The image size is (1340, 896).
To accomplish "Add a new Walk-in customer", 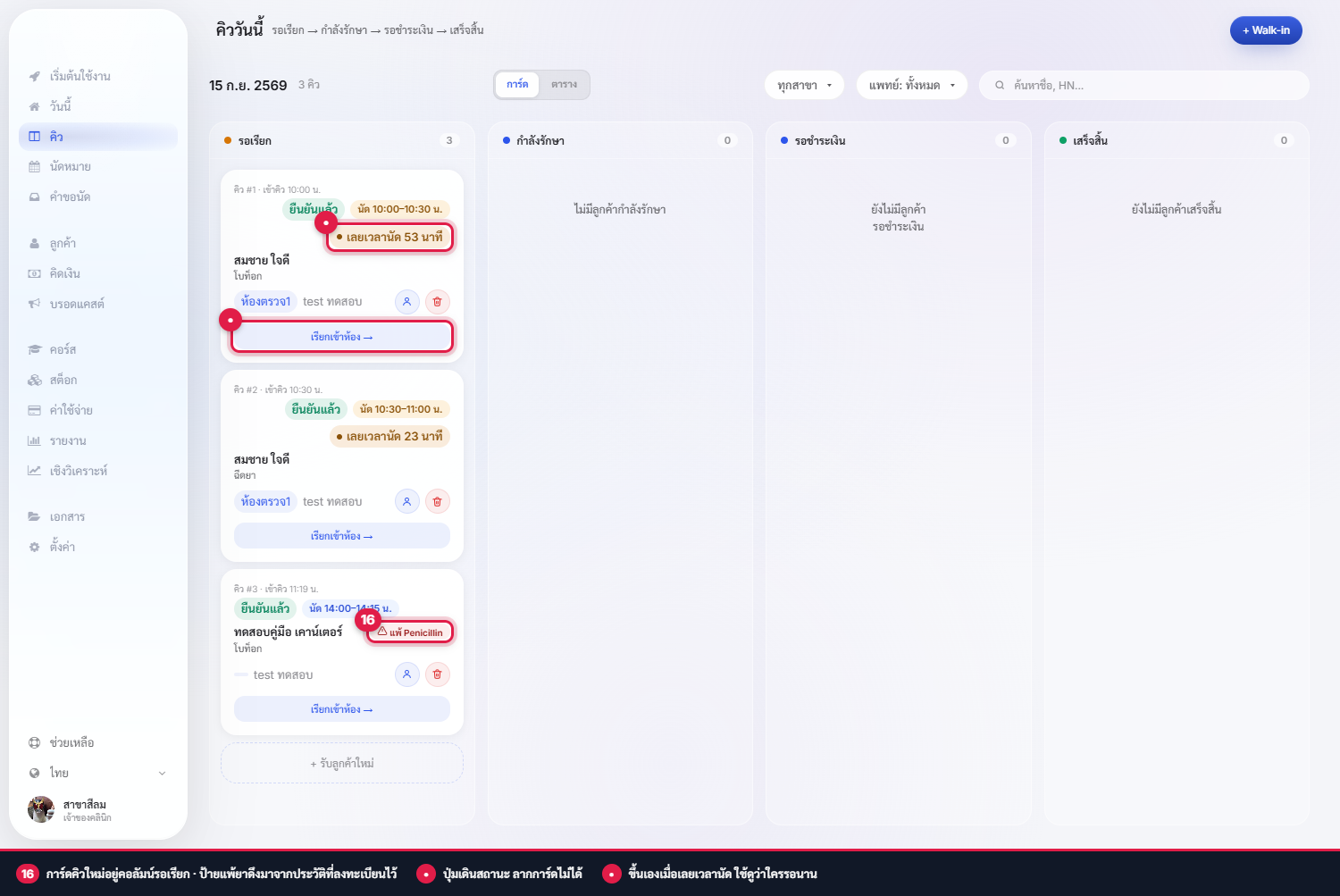I will [1266, 30].
